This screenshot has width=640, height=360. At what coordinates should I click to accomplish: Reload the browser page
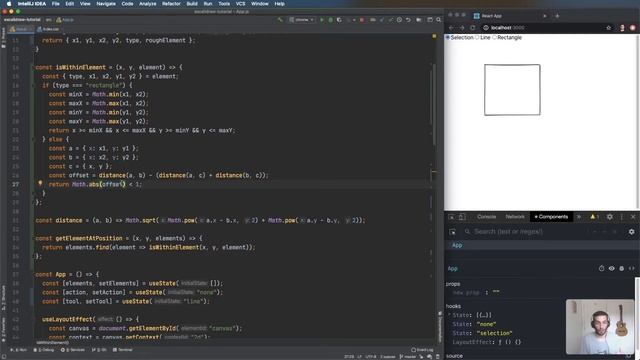(473, 28)
